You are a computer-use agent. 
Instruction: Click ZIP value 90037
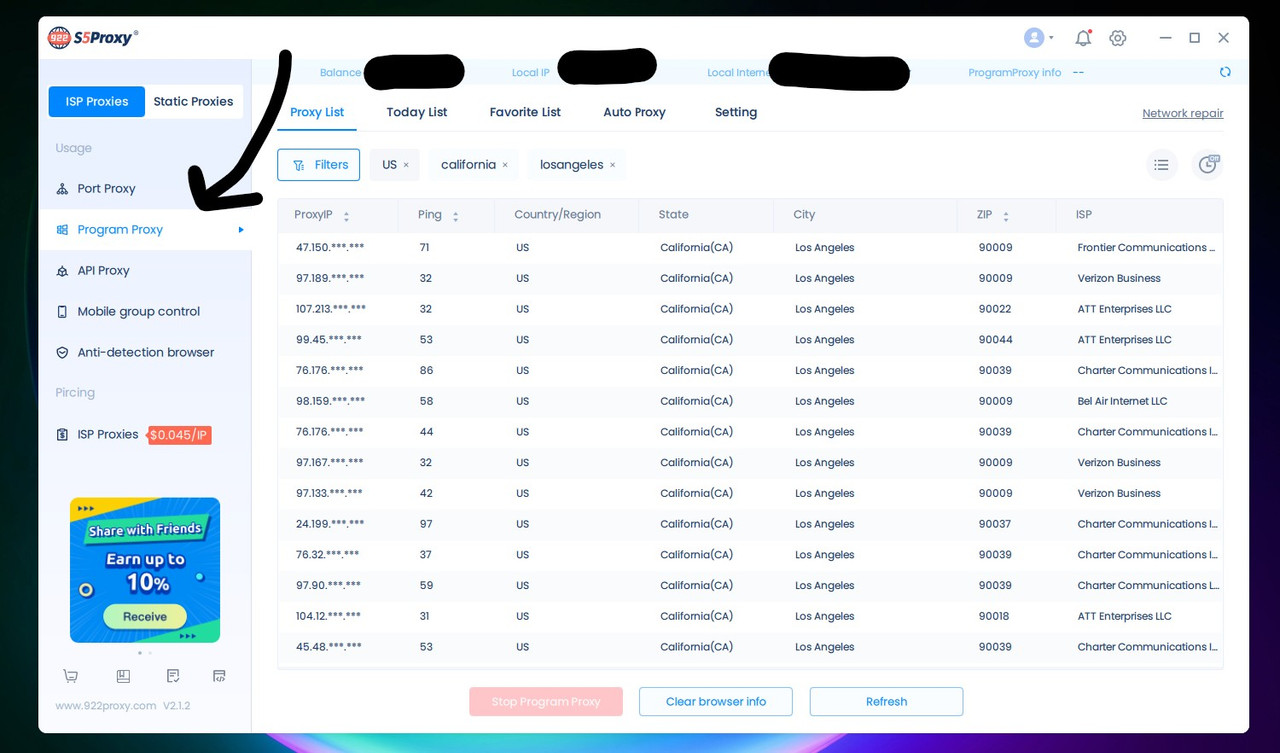[995, 524]
